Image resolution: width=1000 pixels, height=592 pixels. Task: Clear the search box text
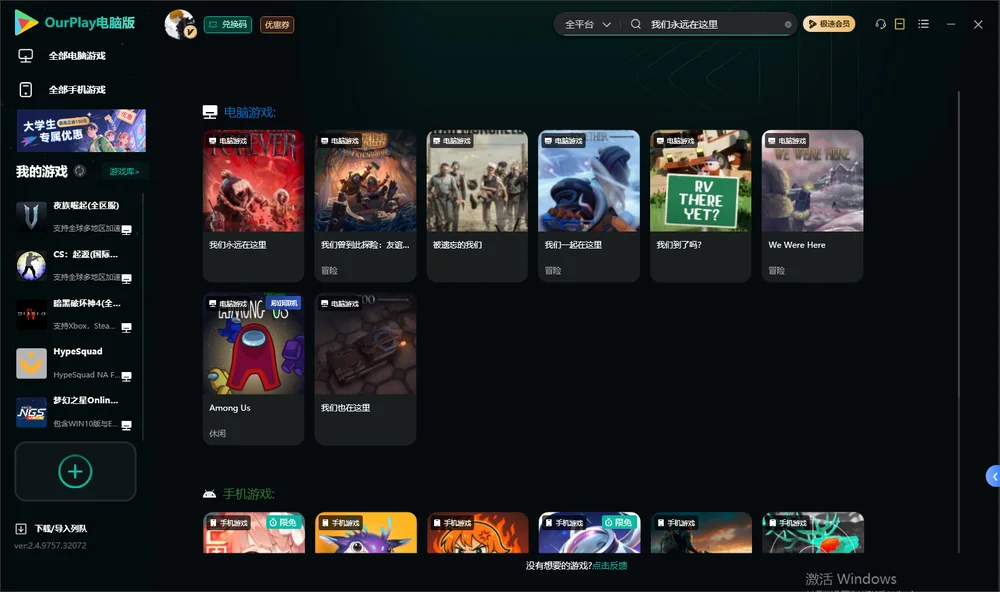788,24
